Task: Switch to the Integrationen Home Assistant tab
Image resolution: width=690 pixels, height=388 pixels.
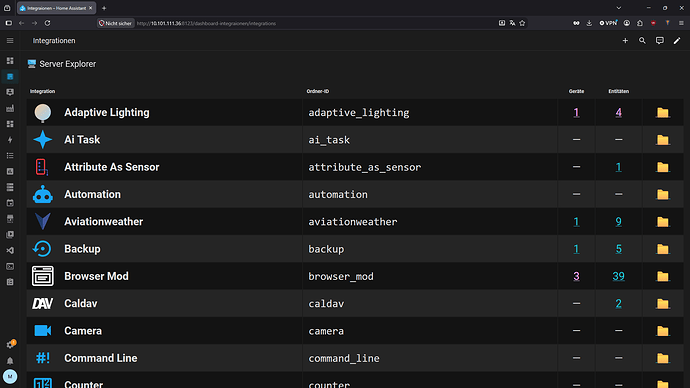Action: click(x=55, y=8)
